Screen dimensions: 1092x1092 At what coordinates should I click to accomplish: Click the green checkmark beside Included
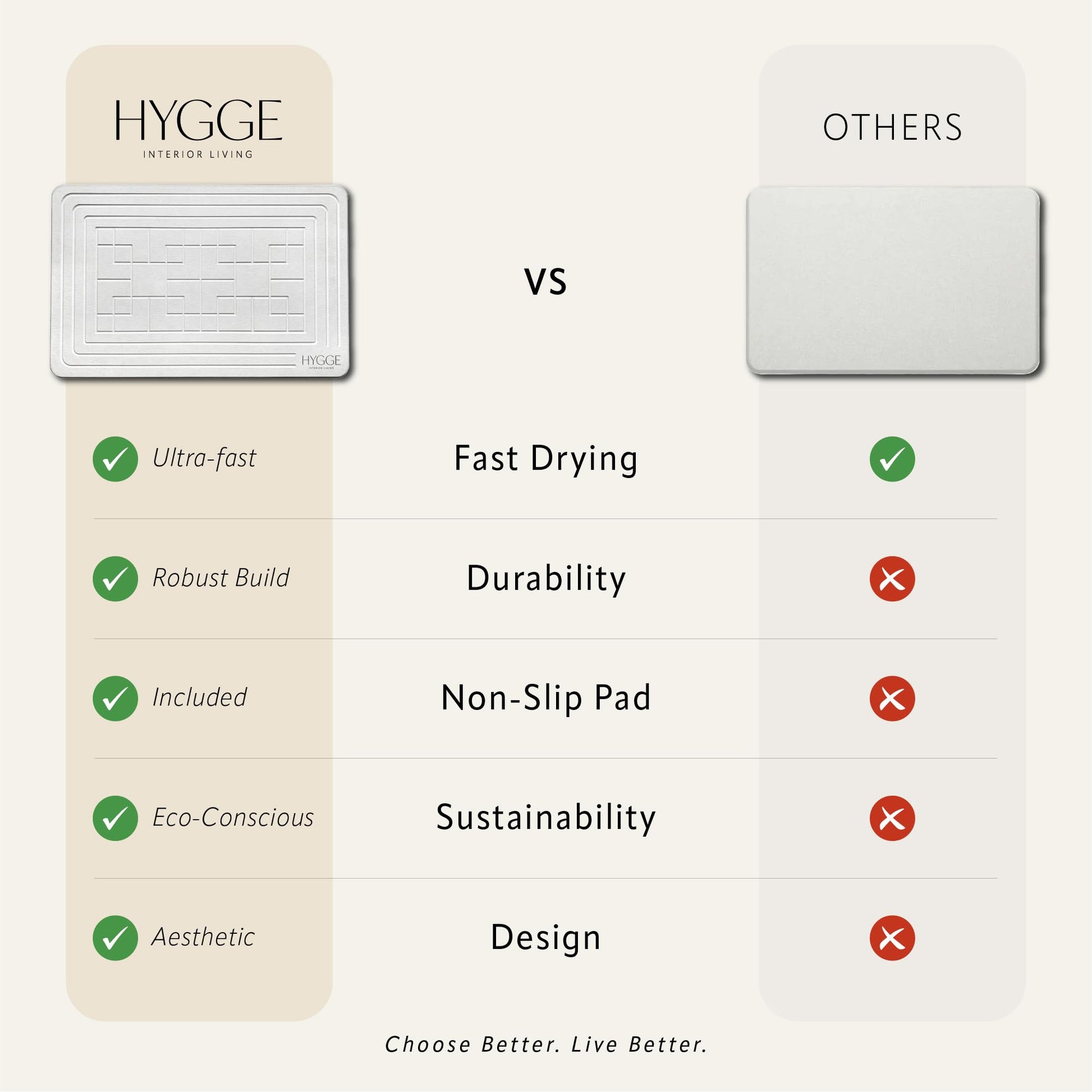(115, 699)
